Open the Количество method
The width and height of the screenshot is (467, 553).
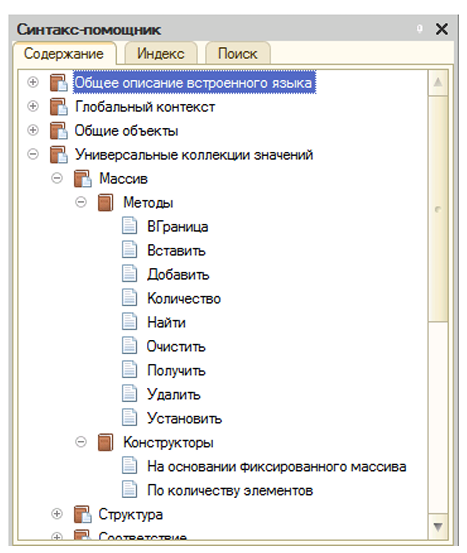coord(184,298)
